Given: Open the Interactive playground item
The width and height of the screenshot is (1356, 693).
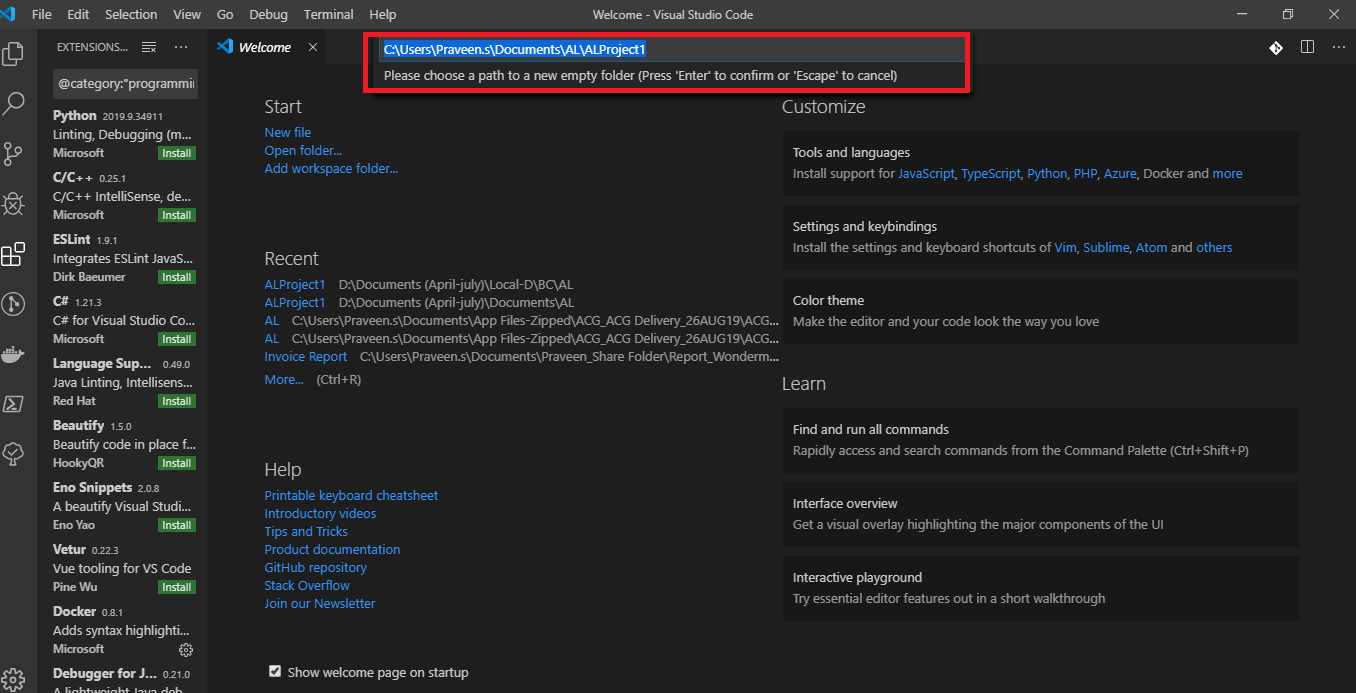Looking at the screenshot, I should click(x=1040, y=588).
